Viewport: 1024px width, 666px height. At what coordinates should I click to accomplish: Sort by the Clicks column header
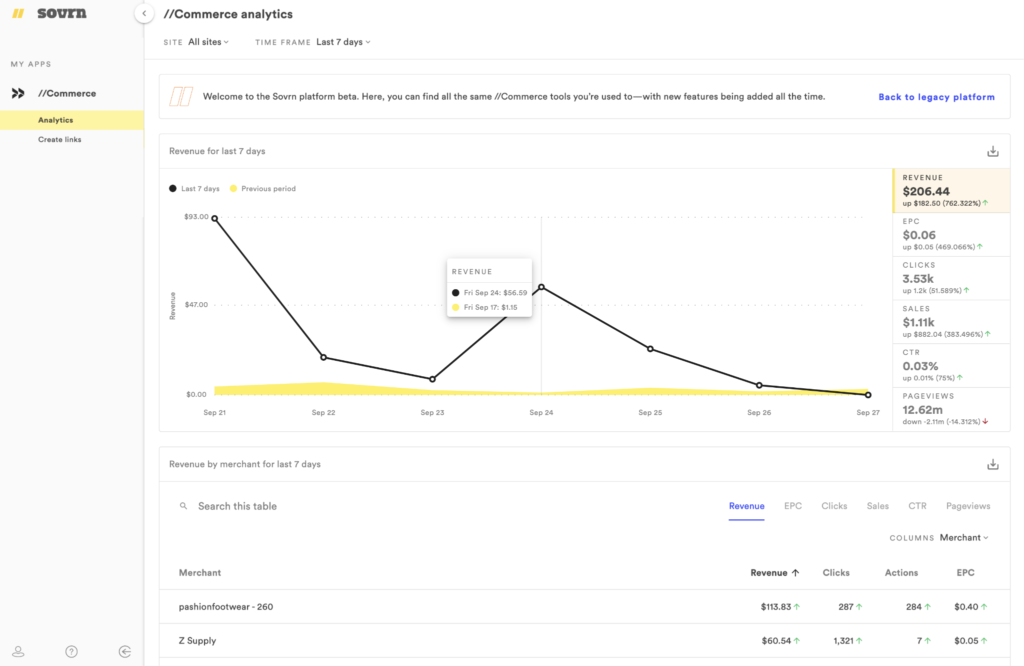pyautogui.click(x=836, y=573)
